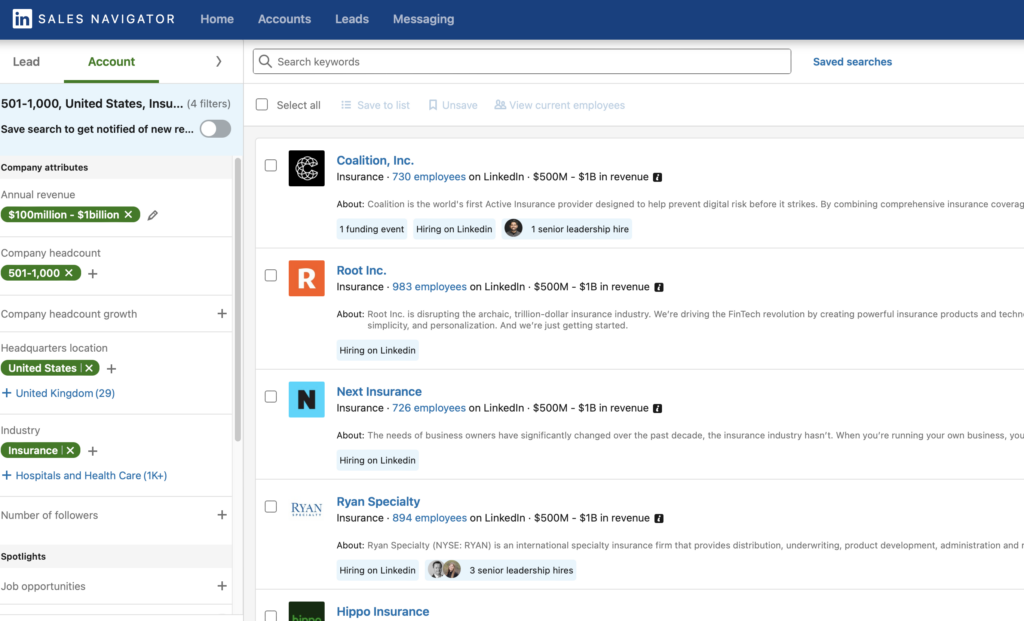View Next Insurance's 726 employees

[429, 408]
